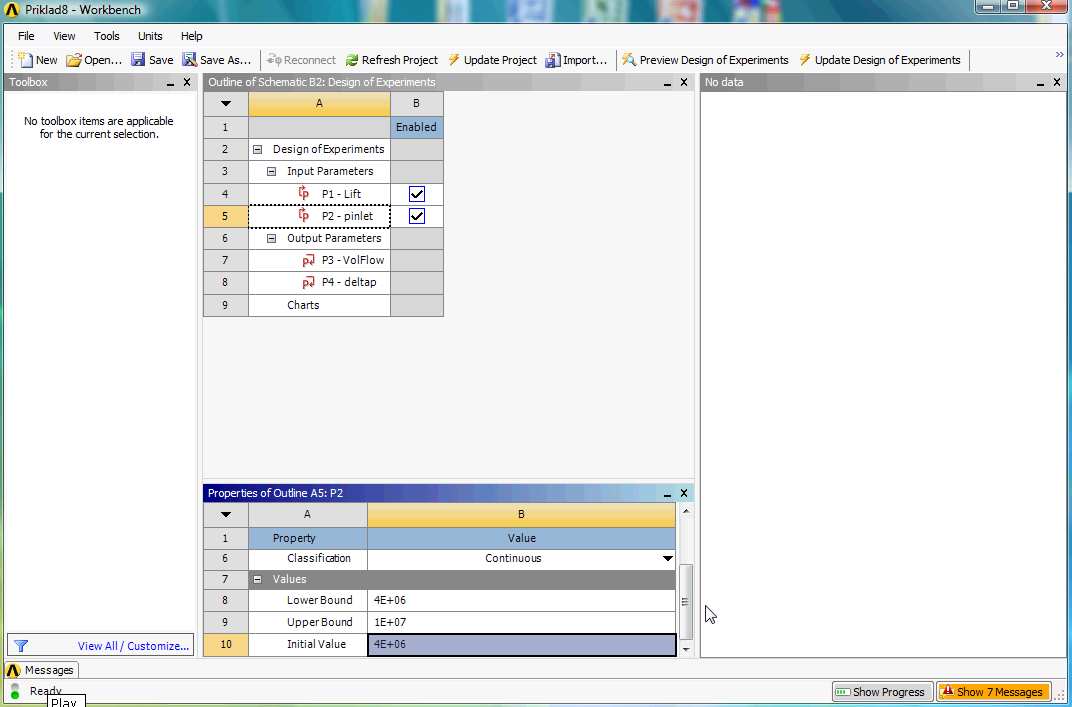The height and width of the screenshot is (707, 1072).
Task: Click the Upper Bound value field
Action: (522, 622)
